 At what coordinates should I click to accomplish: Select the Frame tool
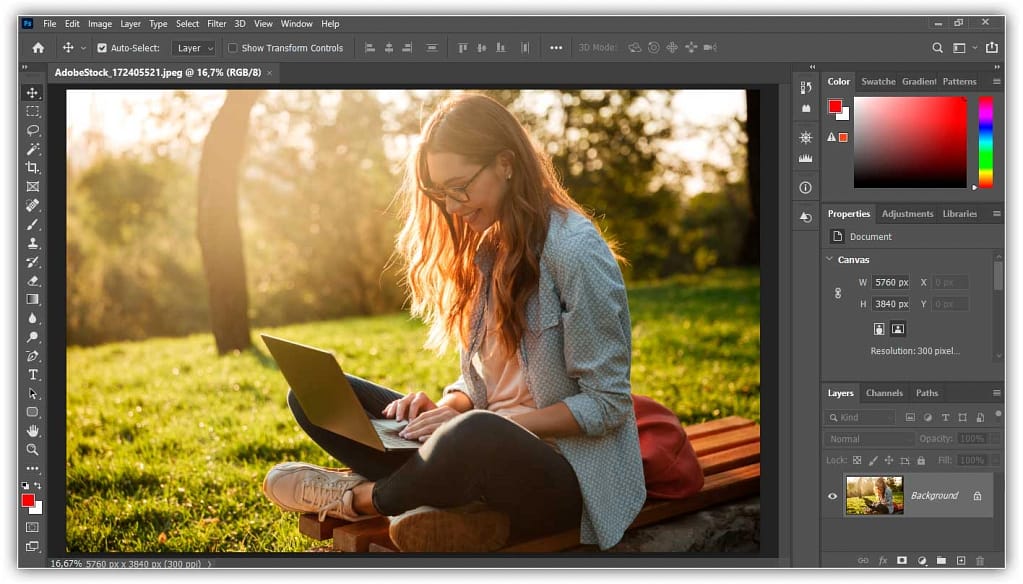(32, 187)
